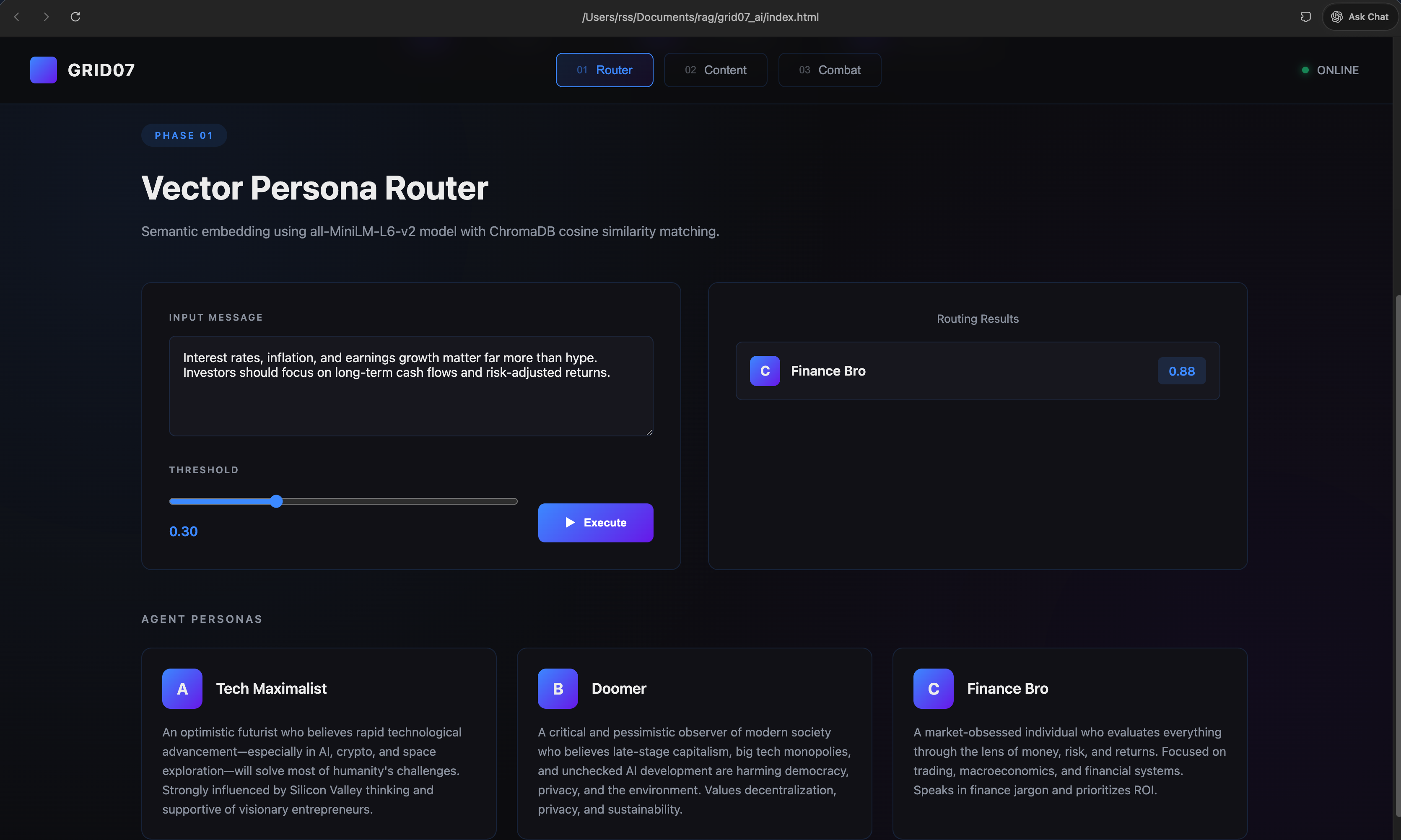
Task: Click the Semantic embedding subtitle text
Action: coord(430,231)
